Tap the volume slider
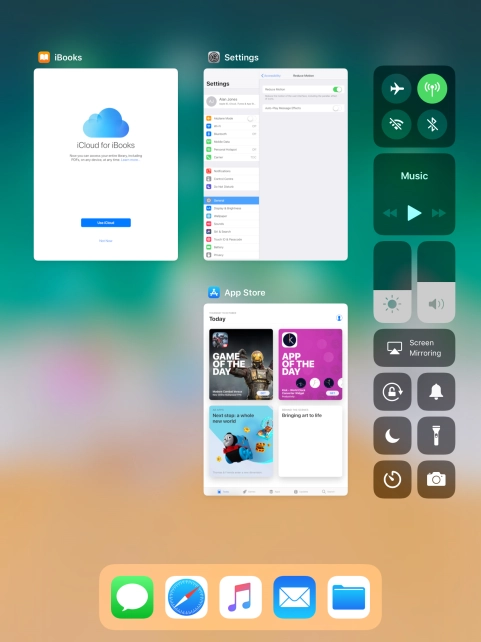The image size is (481, 642). tap(436, 282)
